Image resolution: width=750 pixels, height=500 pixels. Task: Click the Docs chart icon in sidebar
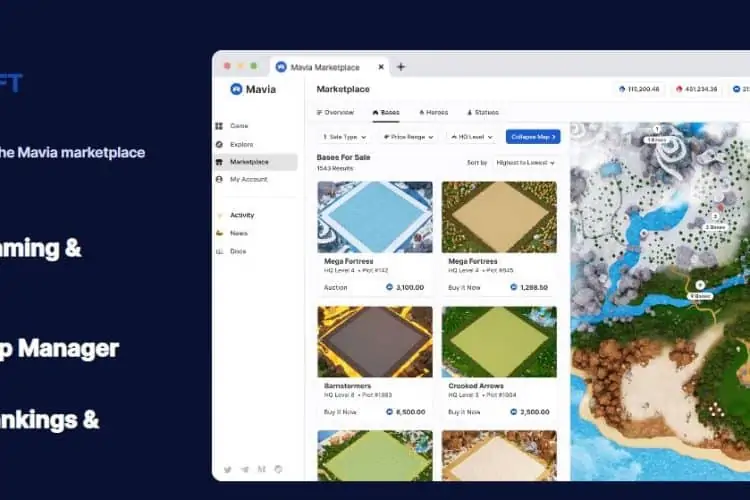tap(220, 251)
